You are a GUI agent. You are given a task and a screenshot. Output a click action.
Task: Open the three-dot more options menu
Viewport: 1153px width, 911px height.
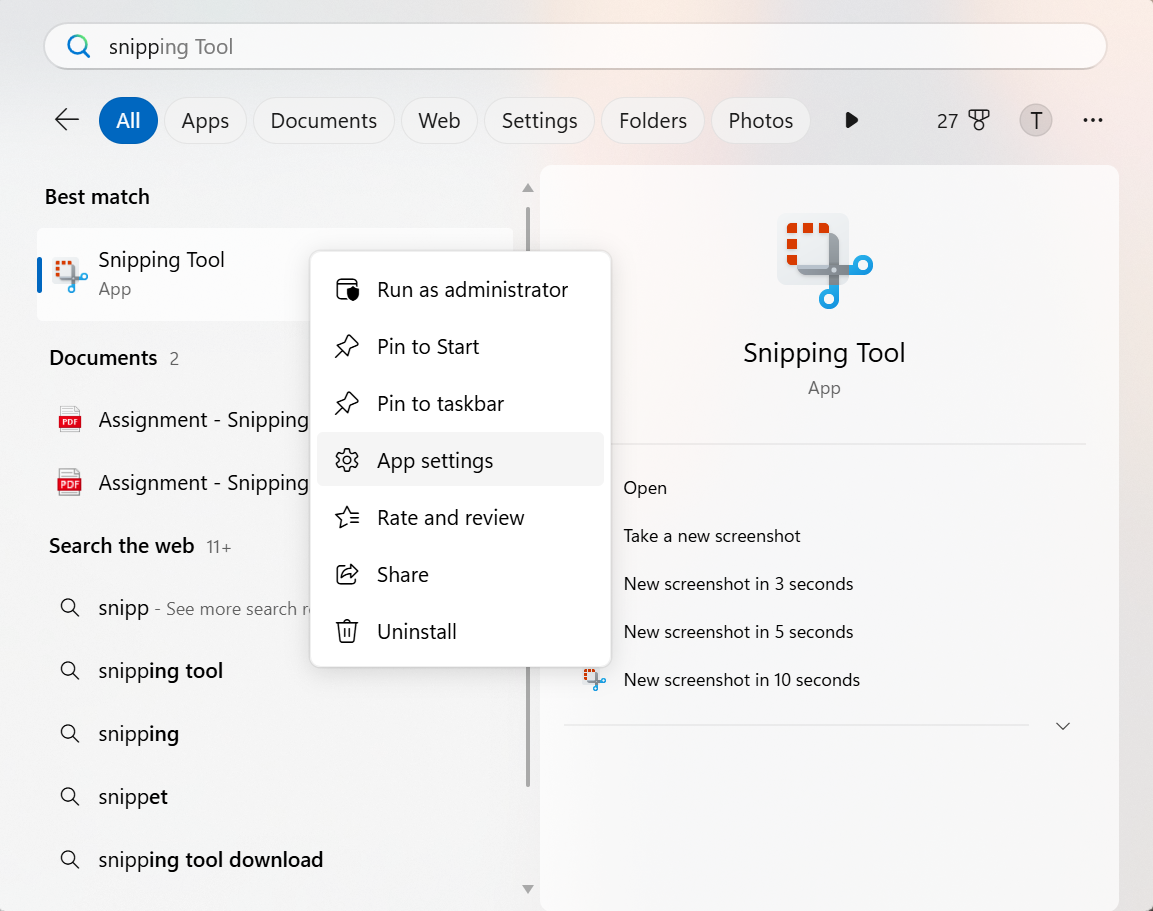click(1093, 120)
